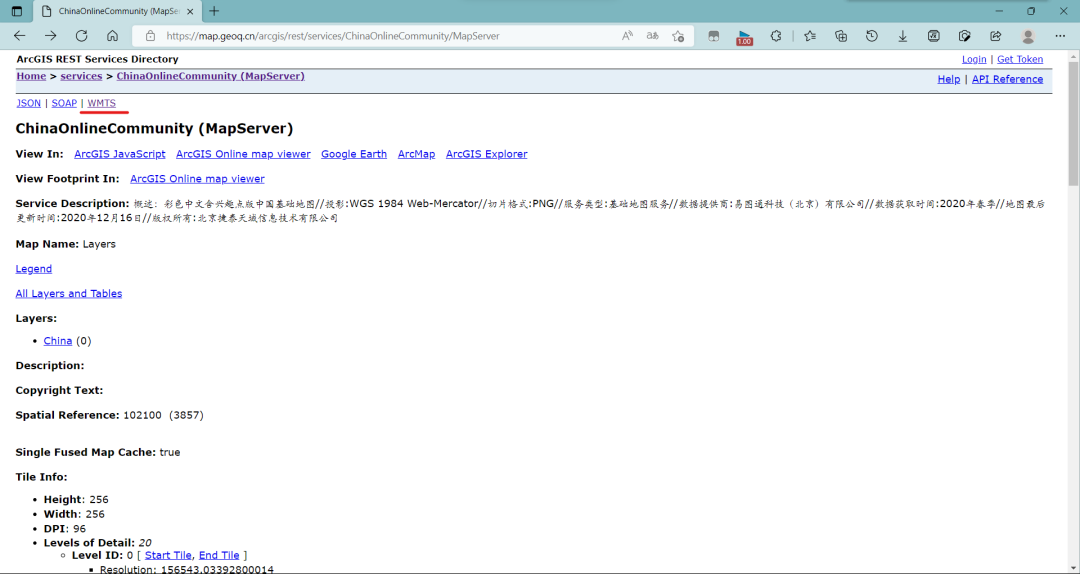Image resolution: width=1080 pixels, height=574 pixels.
Task: Open Collections panel
Action: tap(840, 36)
